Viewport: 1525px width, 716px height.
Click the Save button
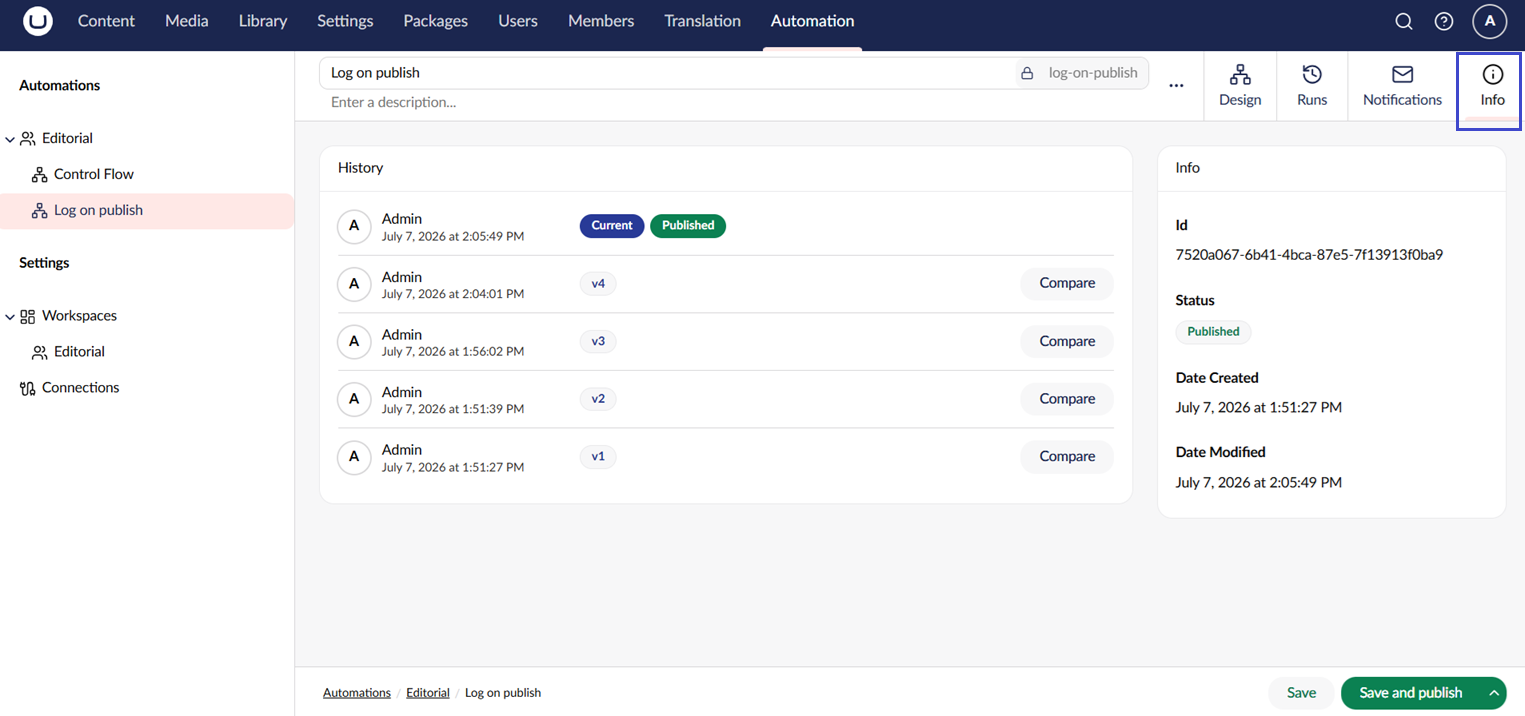tap(1301, 693)
